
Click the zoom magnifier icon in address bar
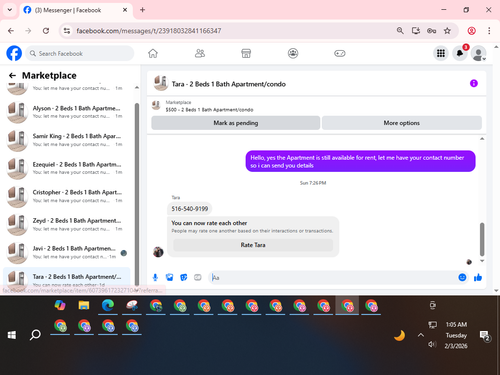400,31
